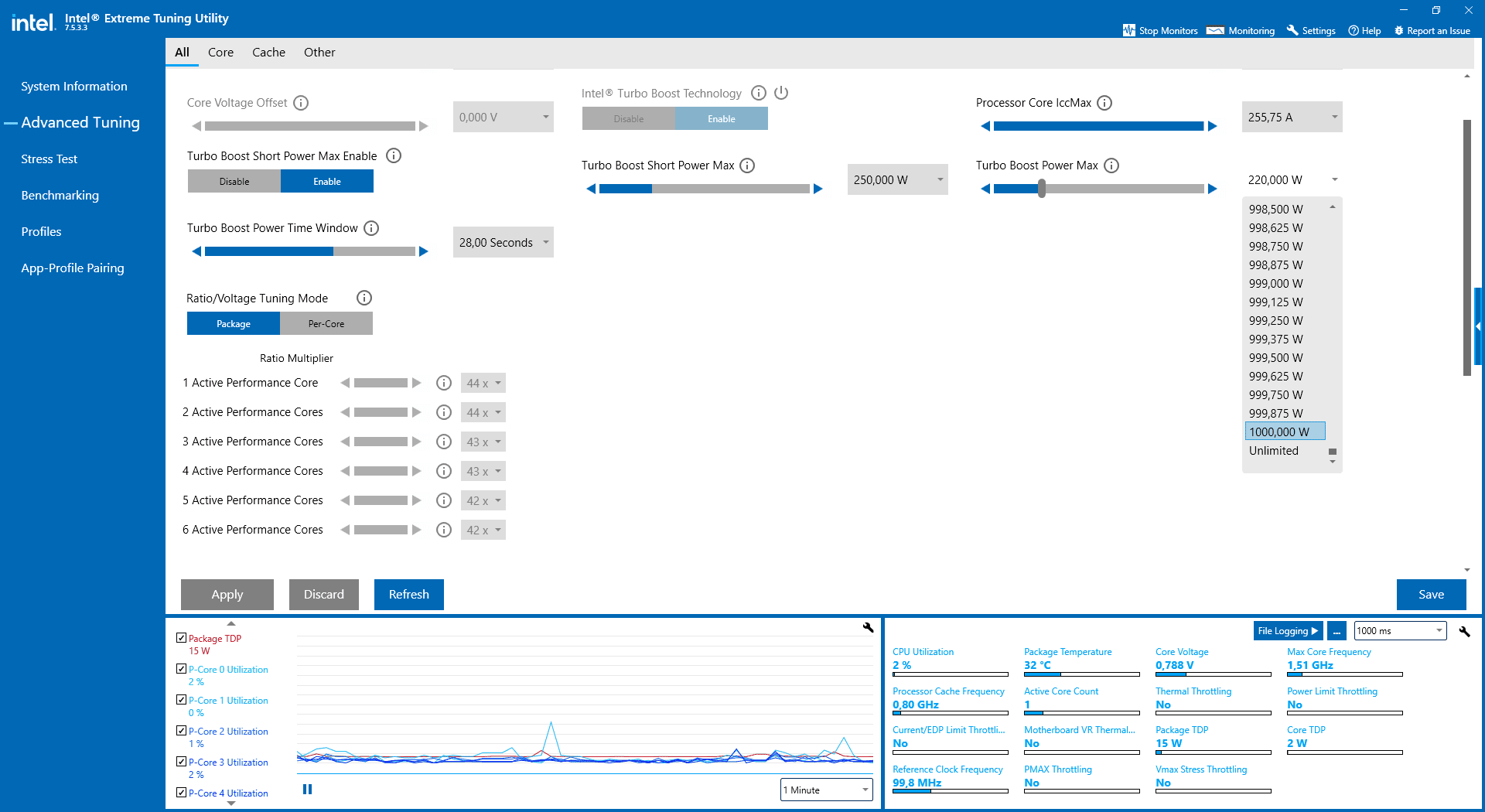Open monitor panel settings wrench icon

click(1464, 632)
